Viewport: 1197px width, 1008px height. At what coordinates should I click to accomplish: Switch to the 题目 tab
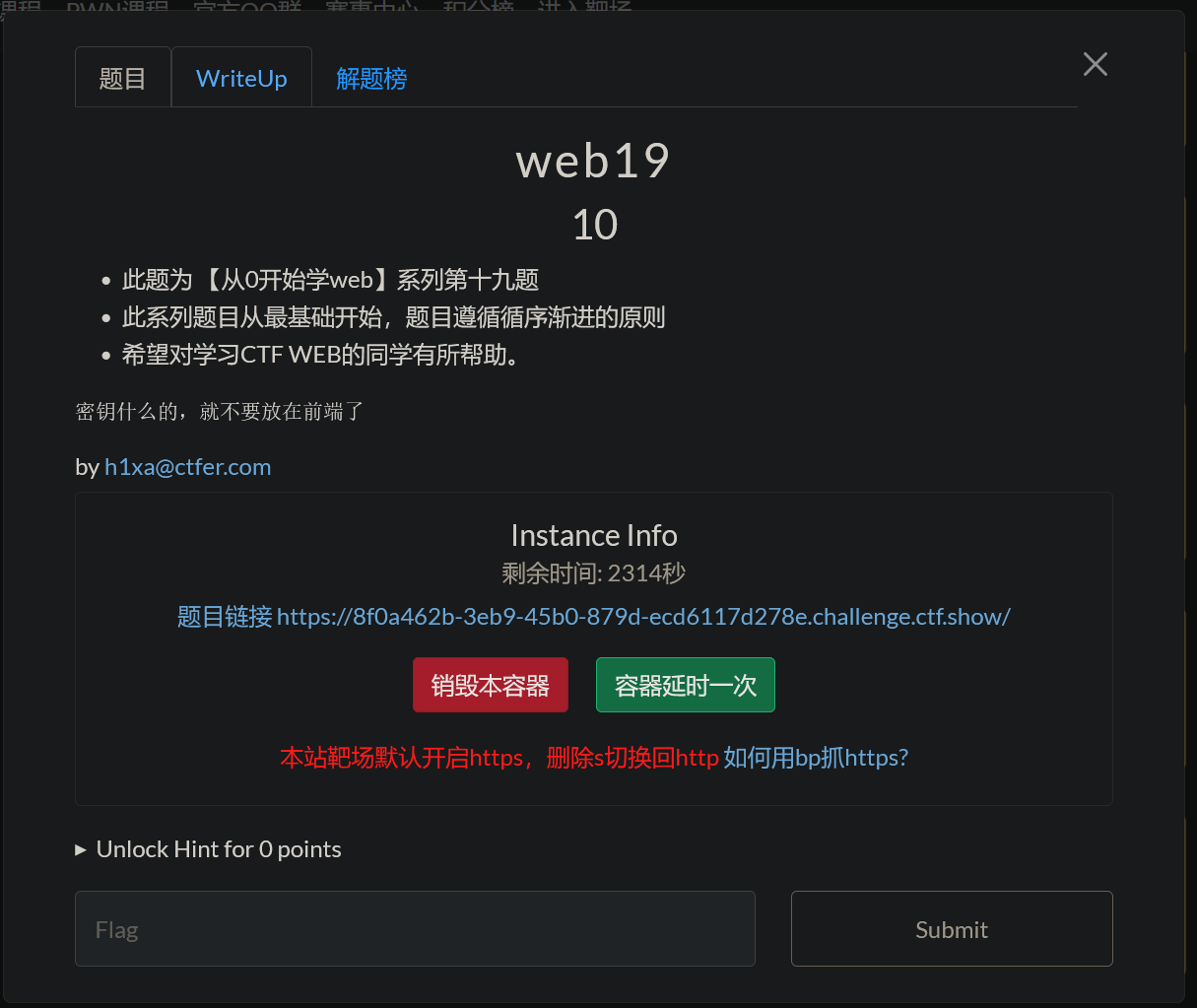click(x=123, y=78)
